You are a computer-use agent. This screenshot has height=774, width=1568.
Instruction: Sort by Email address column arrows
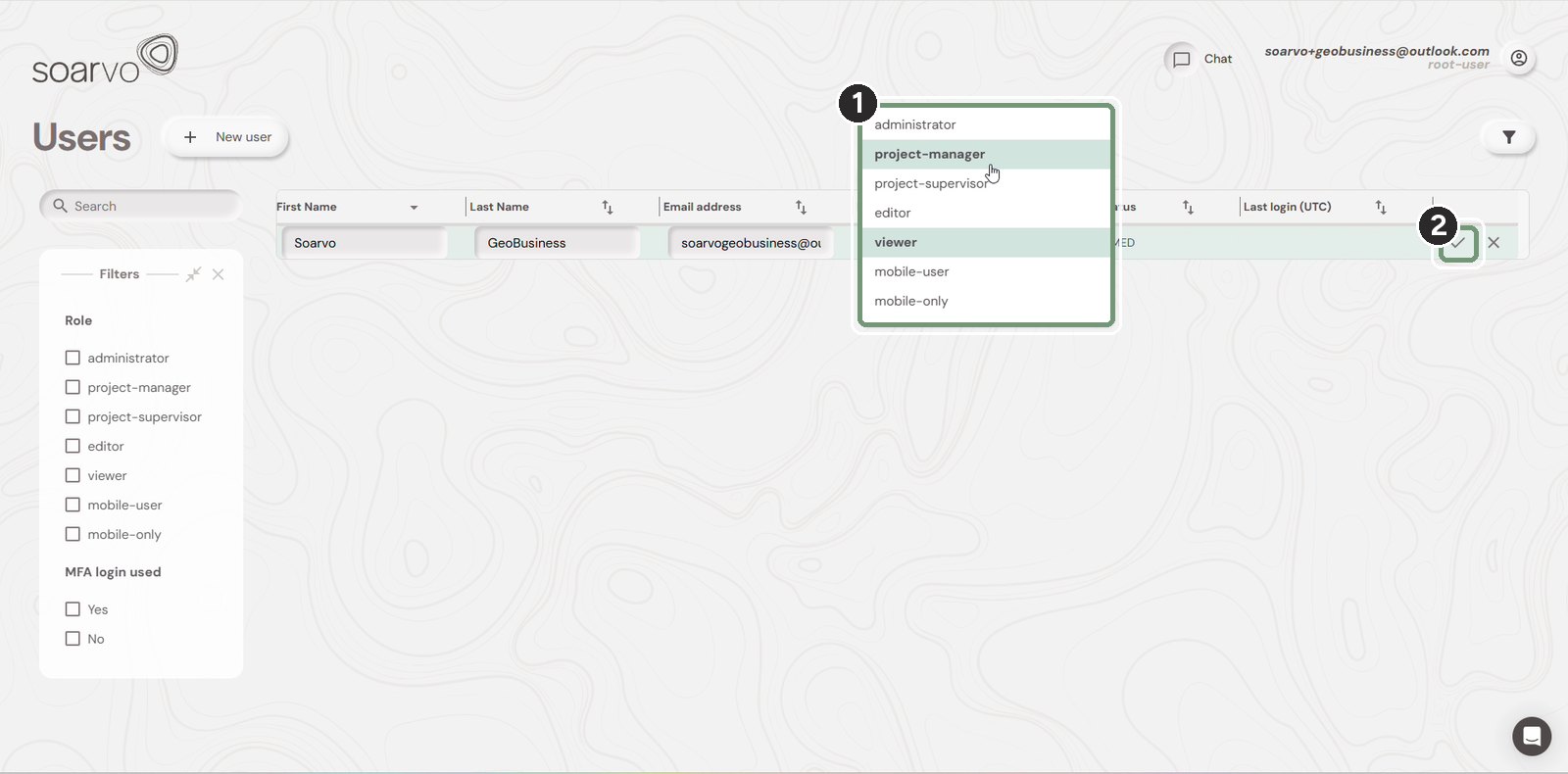tap(801, 207)
